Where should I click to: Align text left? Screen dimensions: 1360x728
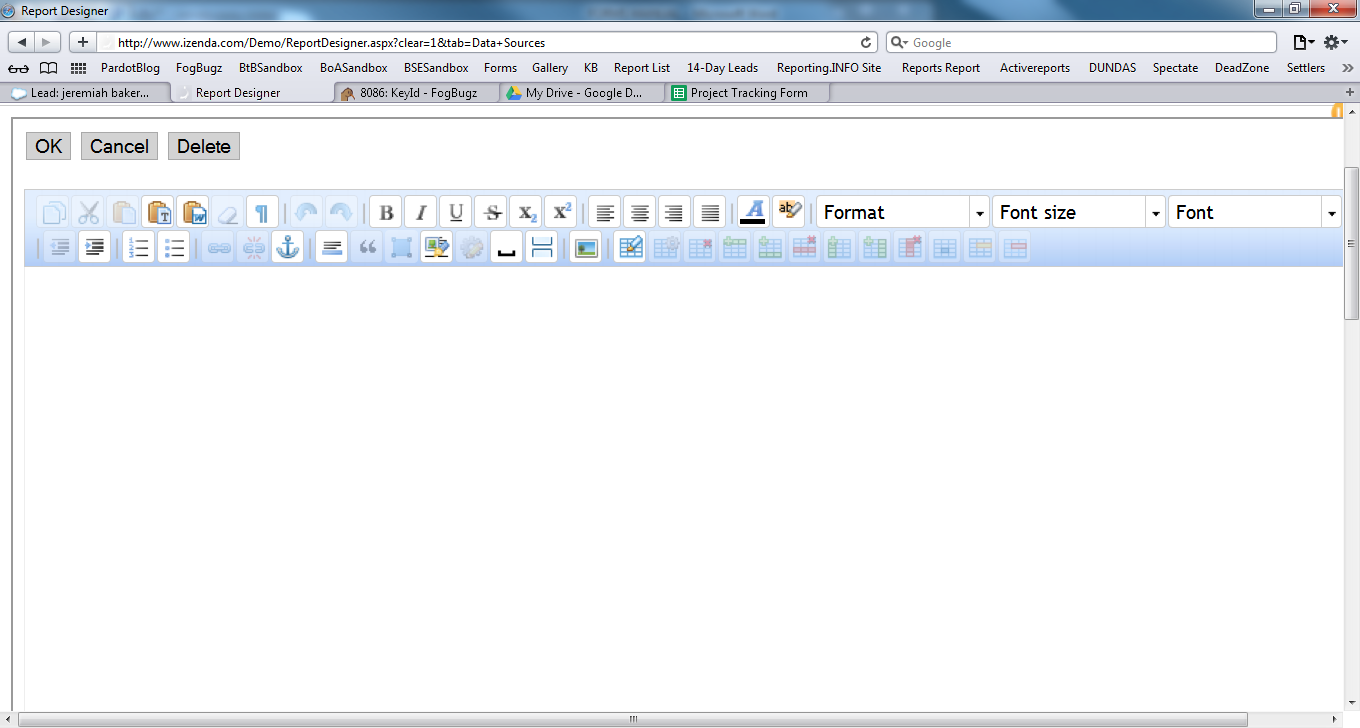coord(605,212)
